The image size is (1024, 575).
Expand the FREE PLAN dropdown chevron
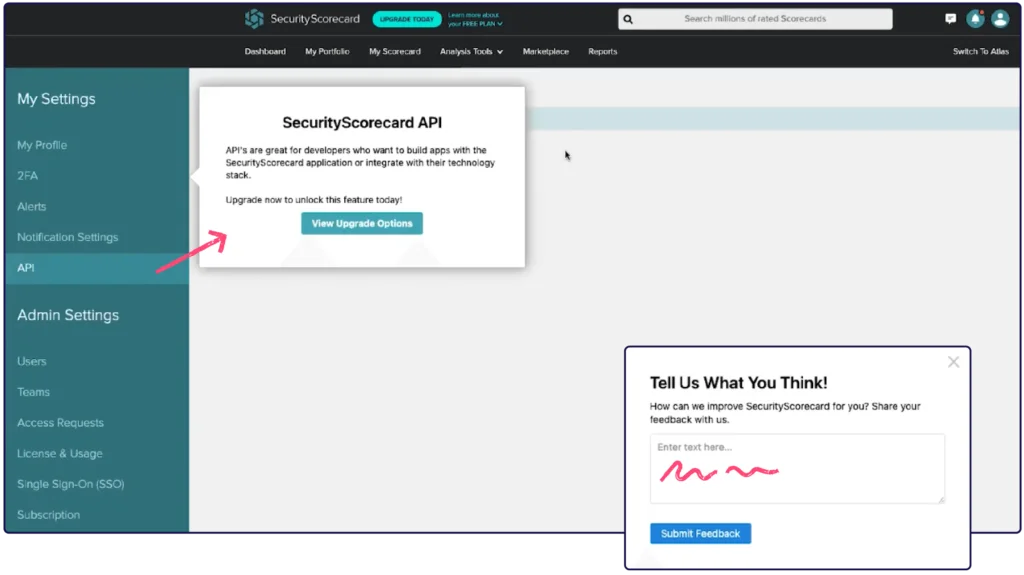click(x=499, y=23)
